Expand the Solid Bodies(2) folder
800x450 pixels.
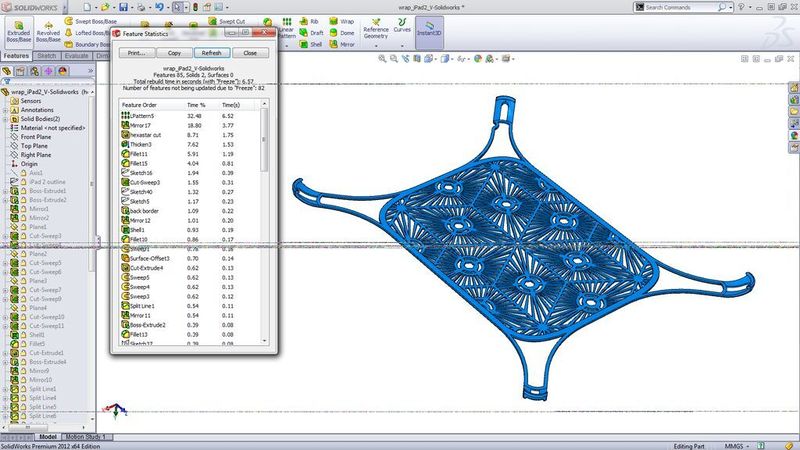click(x=6, y=119)
